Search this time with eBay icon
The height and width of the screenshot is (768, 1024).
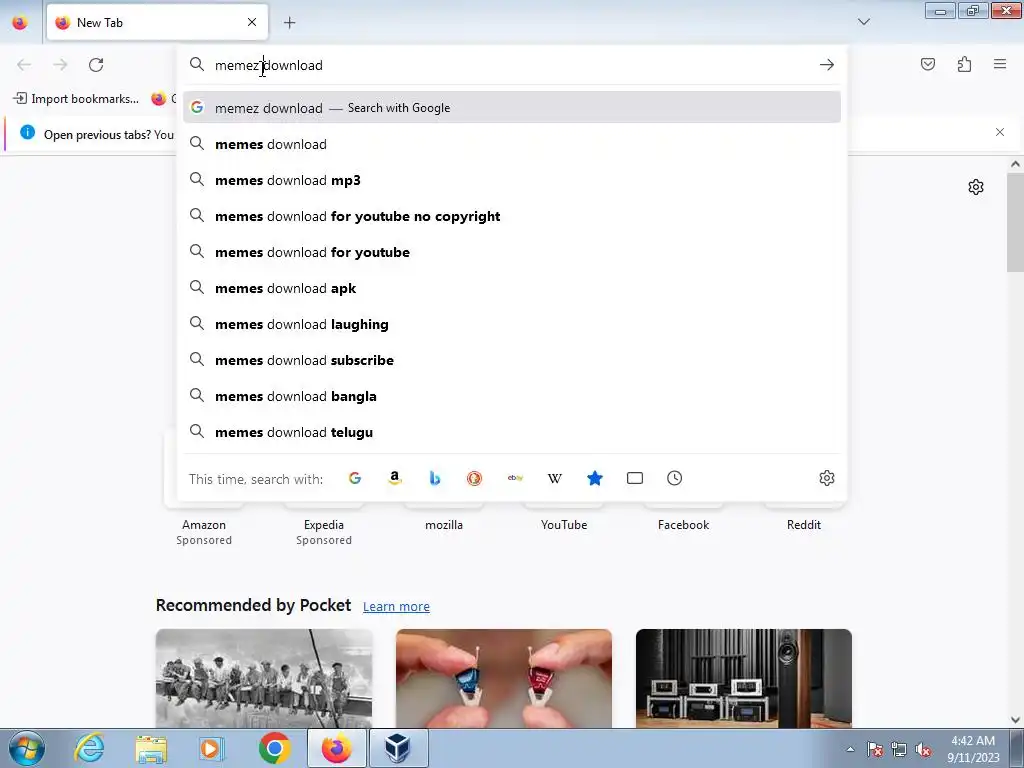point(515,478)
